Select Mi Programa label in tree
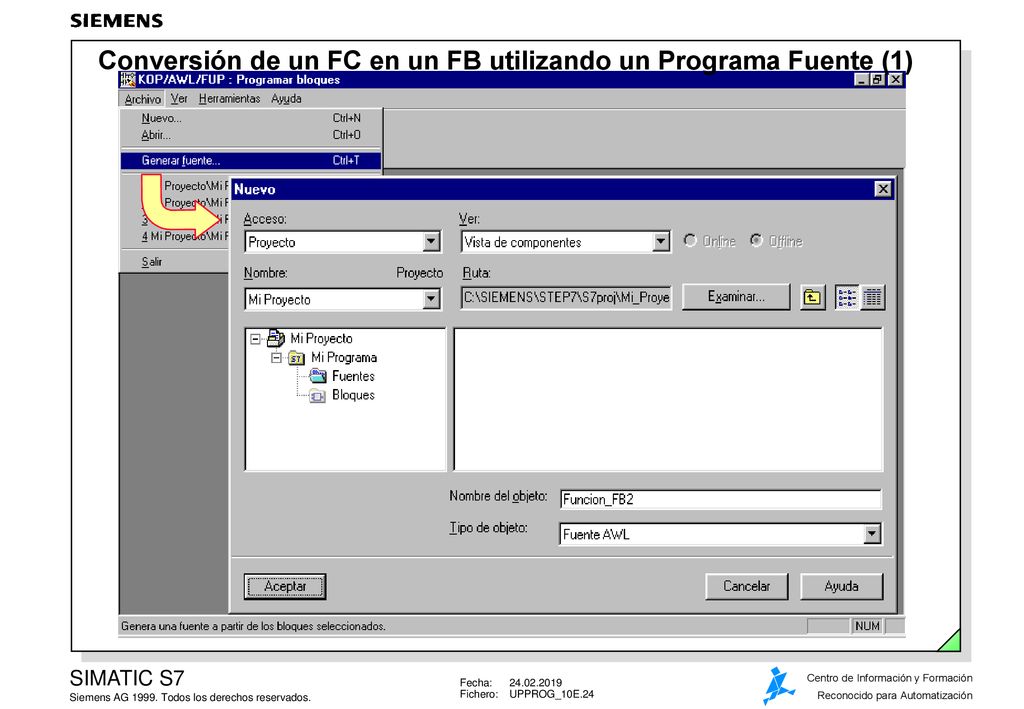The height and width of the screenshot is (709, 1024). pos(344,358)
